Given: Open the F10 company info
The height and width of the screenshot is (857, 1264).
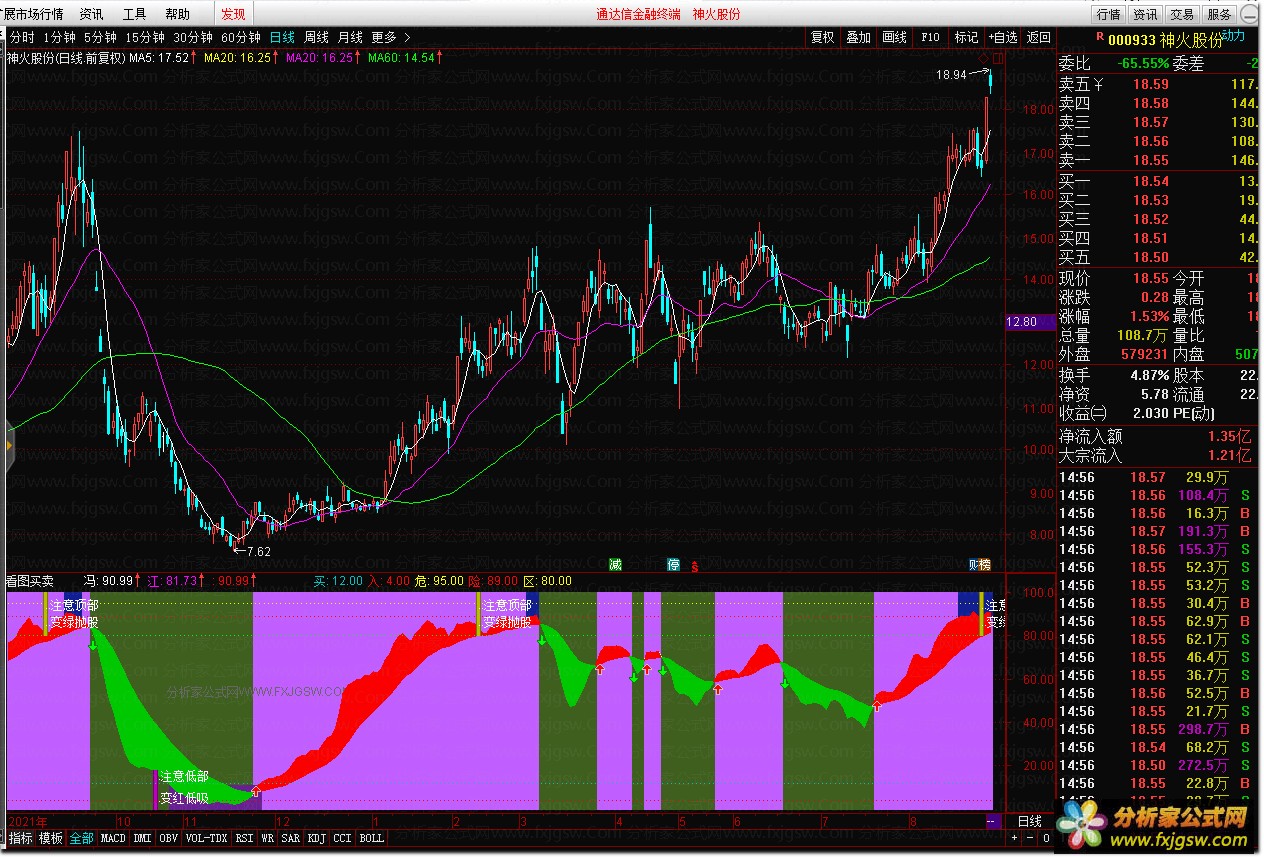Looking at the screenshot, I should pos(930,37).
